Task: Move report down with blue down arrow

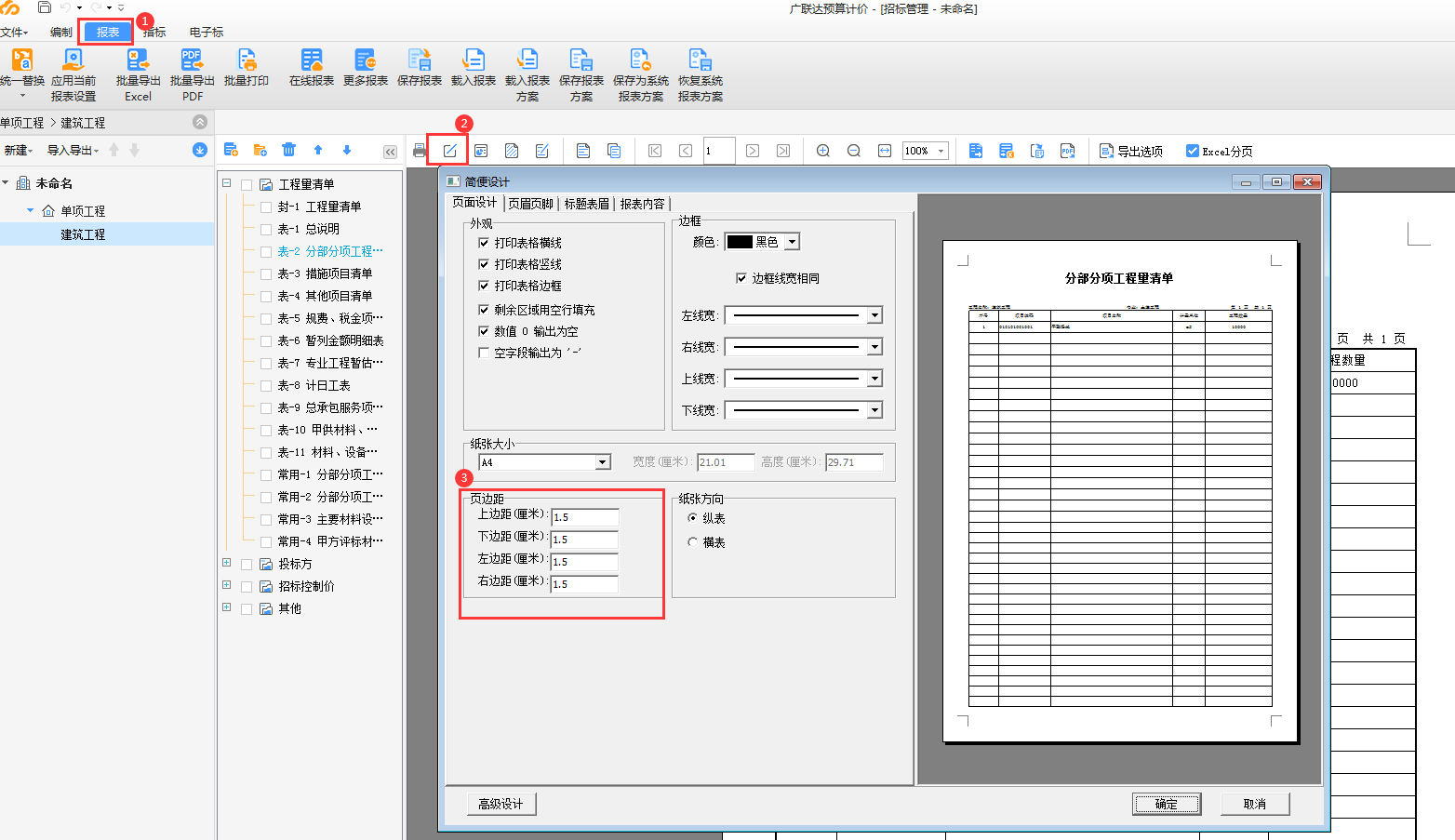Action: pyautogui.click(x=347, y=150)
